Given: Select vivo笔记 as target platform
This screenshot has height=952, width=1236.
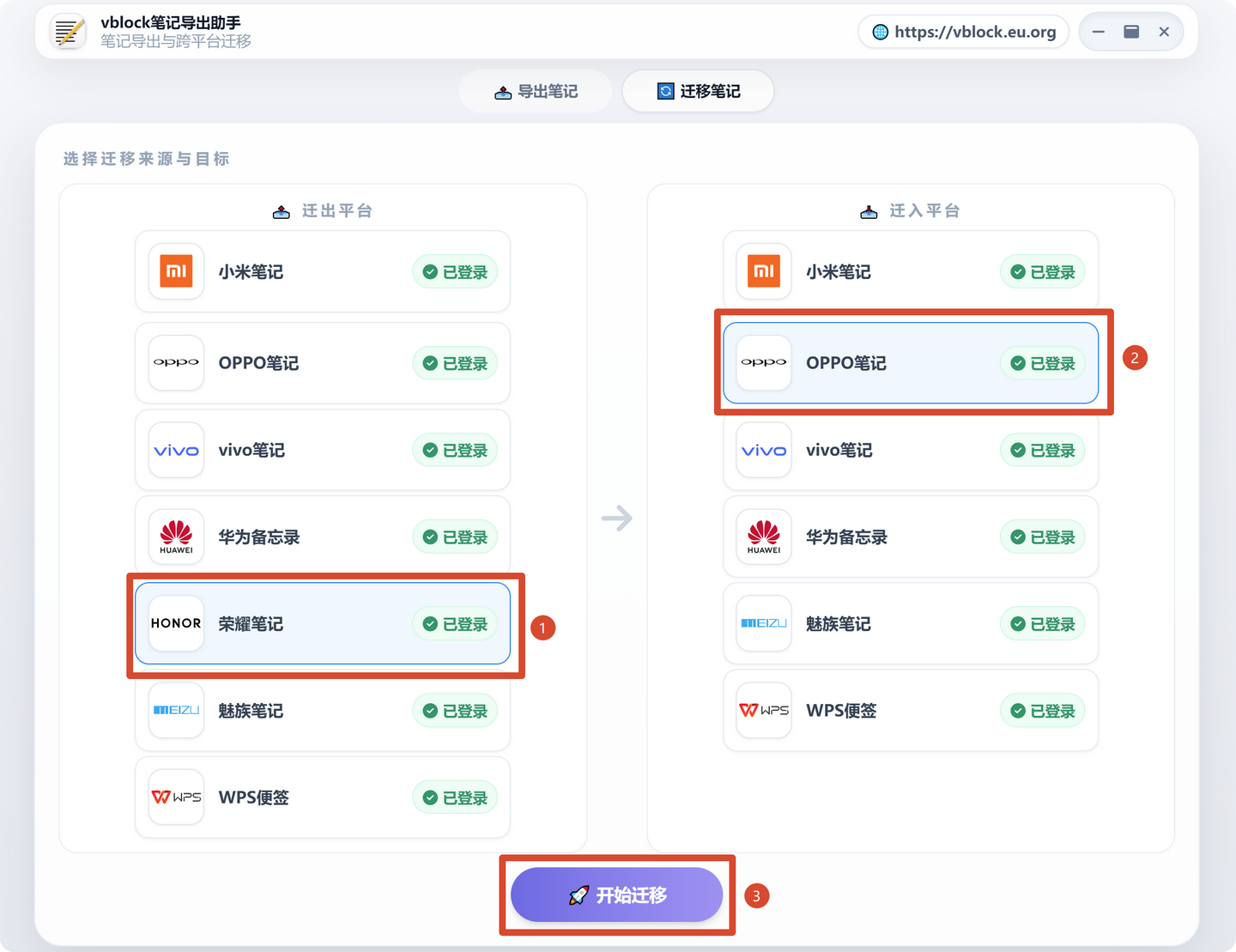Looking at the screenshot, I should coord(911,450).
